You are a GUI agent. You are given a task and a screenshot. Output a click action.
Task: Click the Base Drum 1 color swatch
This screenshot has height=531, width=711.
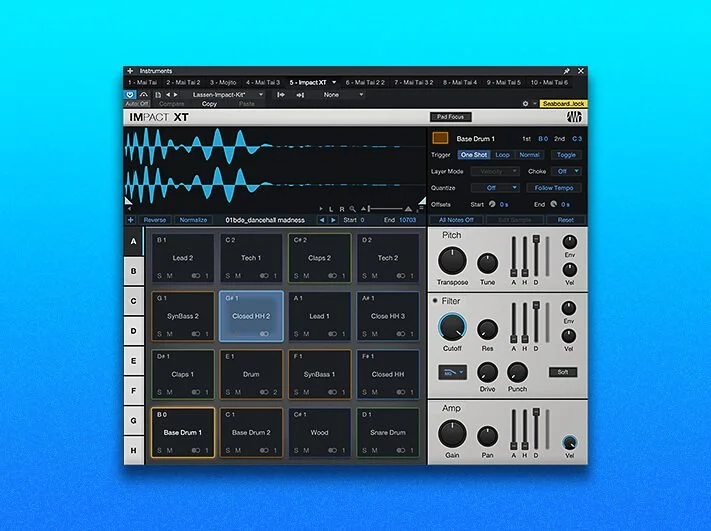tap(440, 138)
